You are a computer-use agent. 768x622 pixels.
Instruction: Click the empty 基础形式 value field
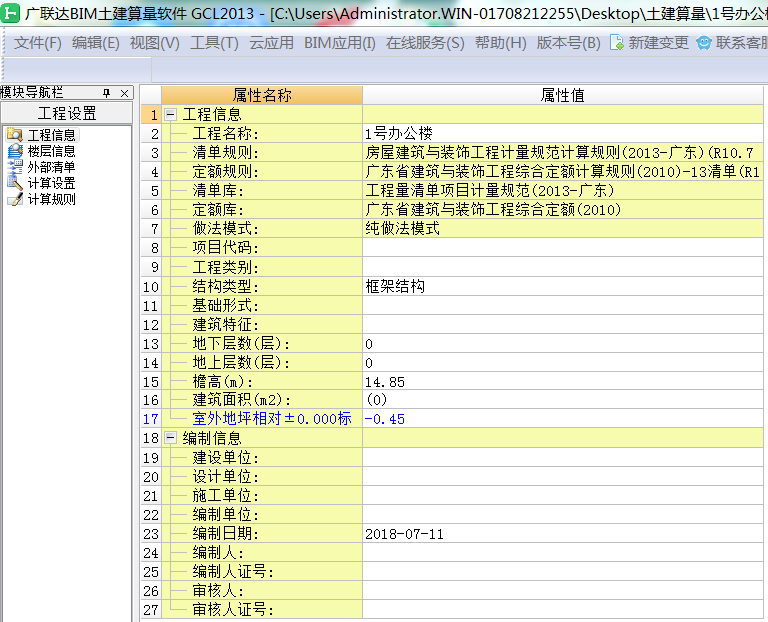point(563,305)
